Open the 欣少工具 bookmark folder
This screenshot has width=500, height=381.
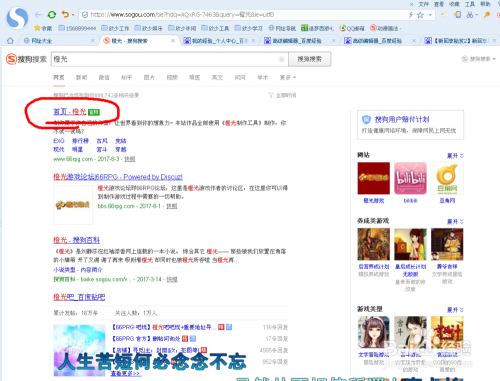[215, 28]
